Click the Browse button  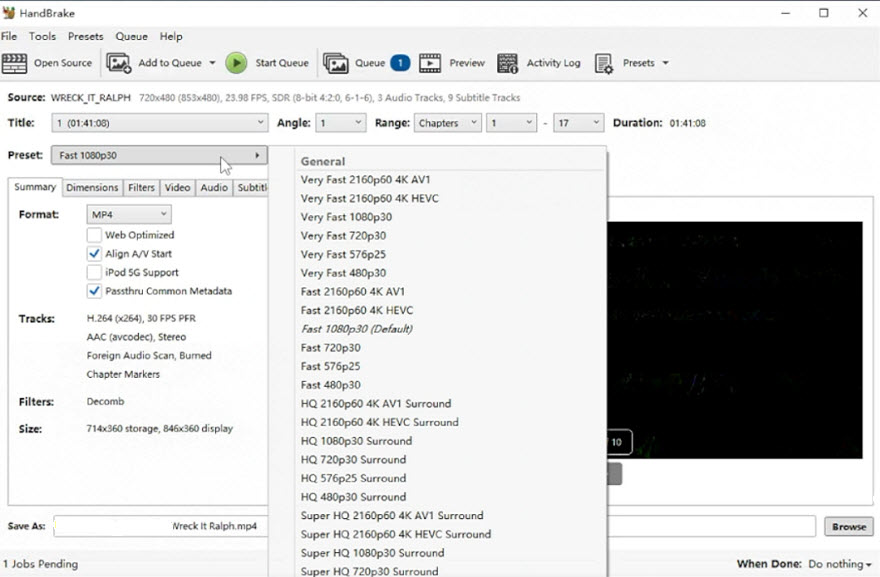pos(849,526)
